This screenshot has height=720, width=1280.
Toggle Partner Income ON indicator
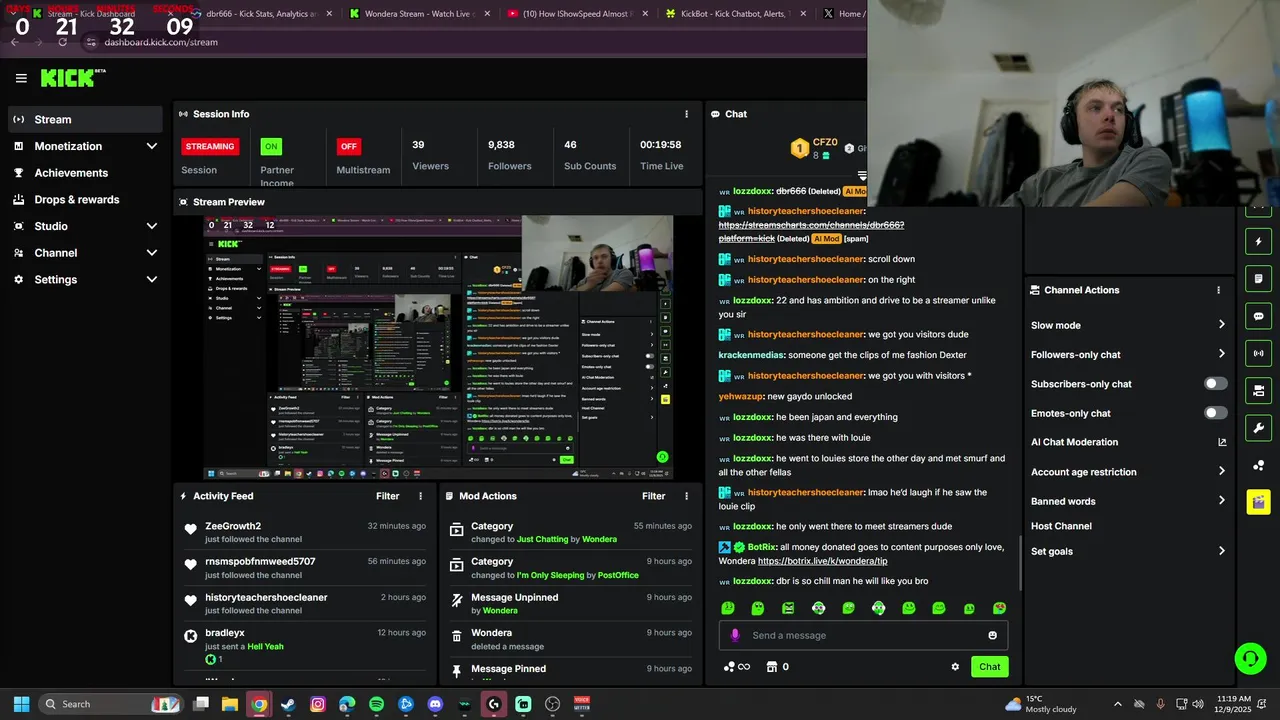pyautogui.click(x=271, y=146)
